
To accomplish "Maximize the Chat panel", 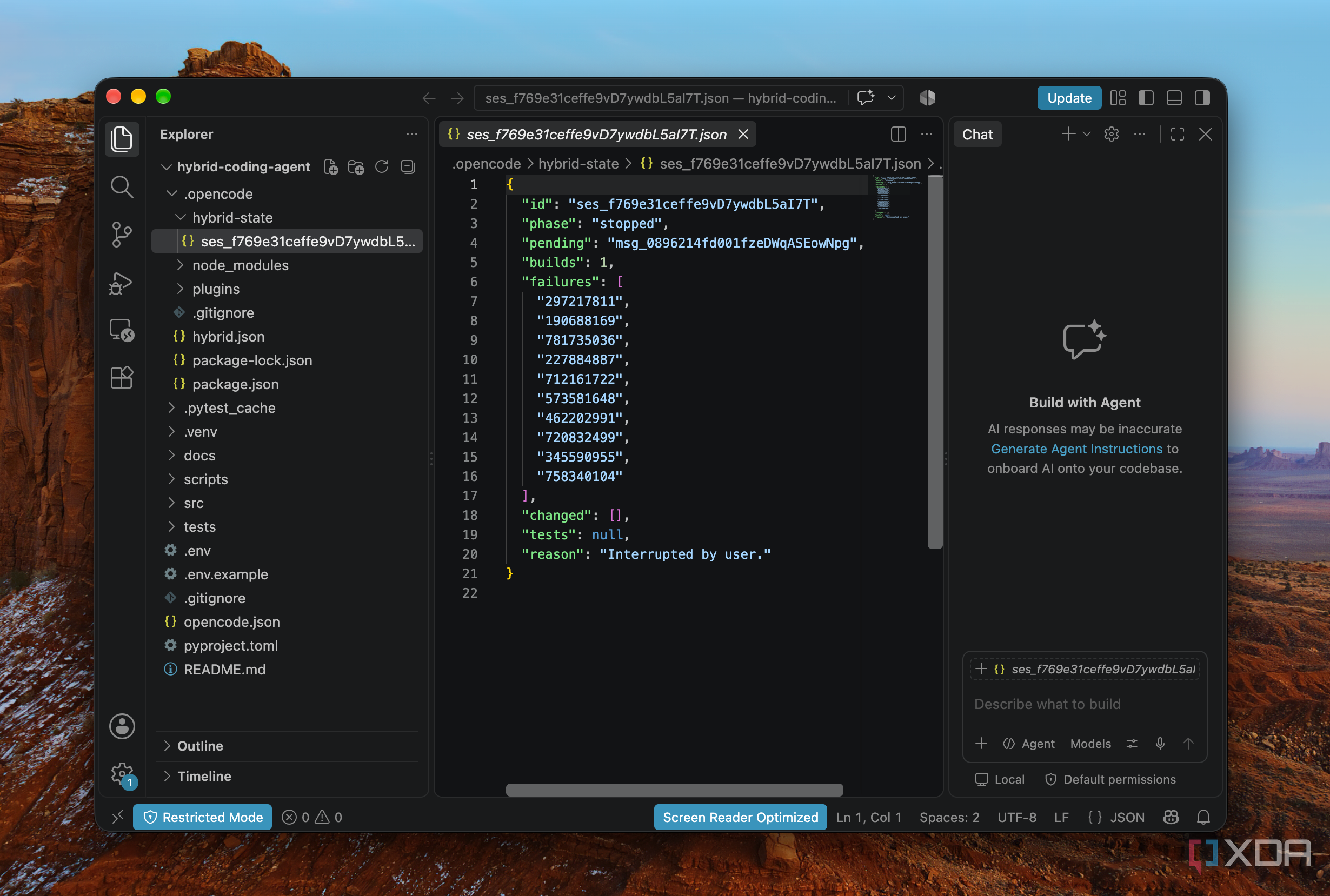I will pos(1177,134).
